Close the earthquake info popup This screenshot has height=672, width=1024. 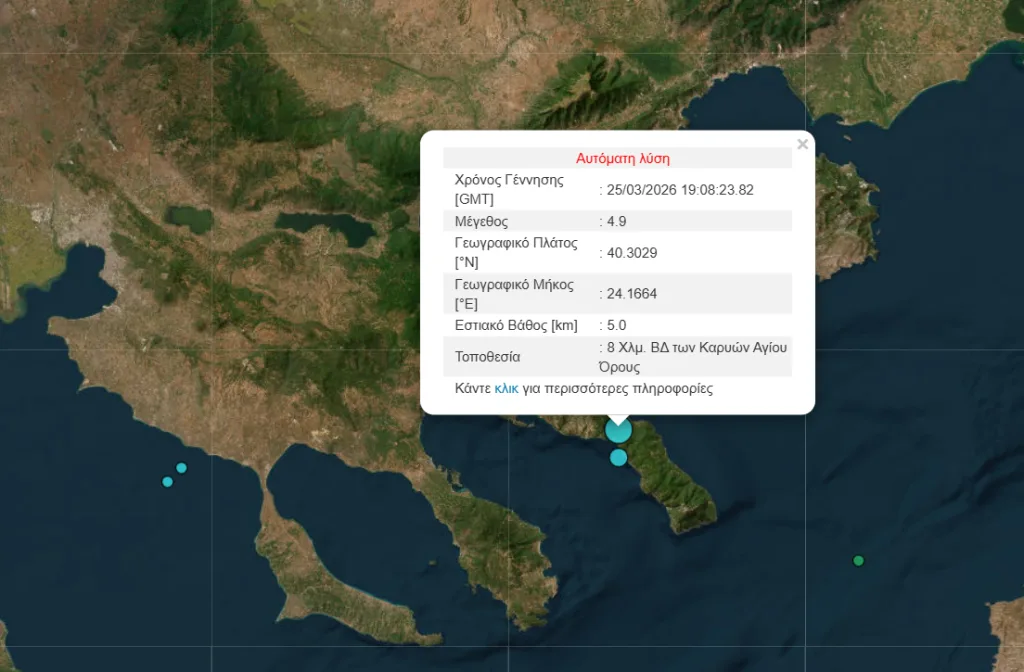pyautogui.click(x=802, y=144)
